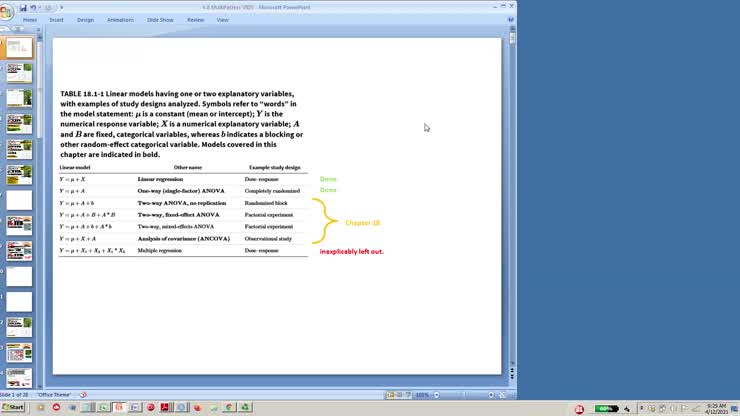
Task: Switch to the Animations ribbon tab
Action: tap(120, 20)
